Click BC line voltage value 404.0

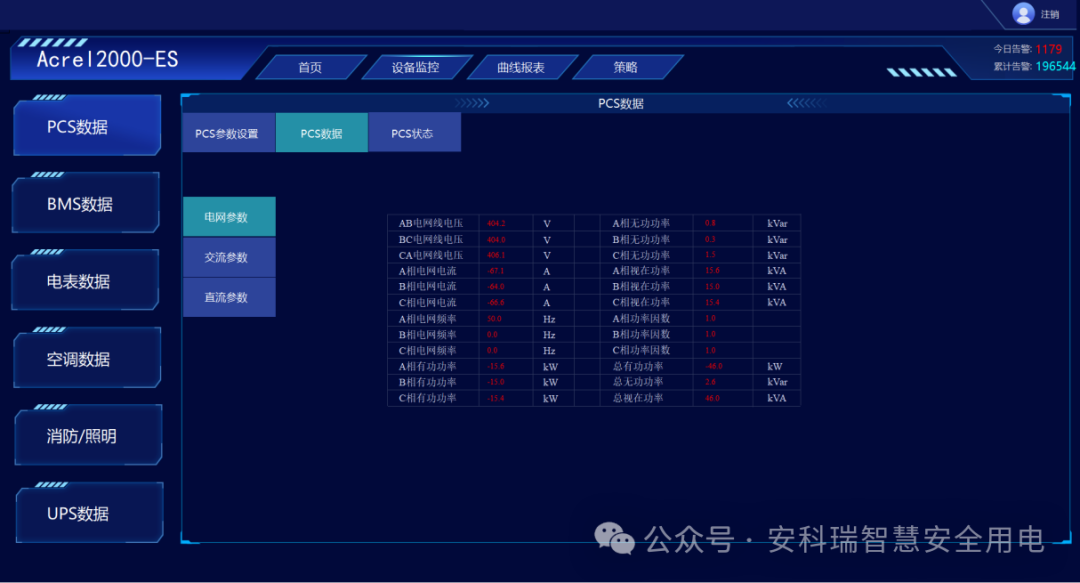[496, 240]
